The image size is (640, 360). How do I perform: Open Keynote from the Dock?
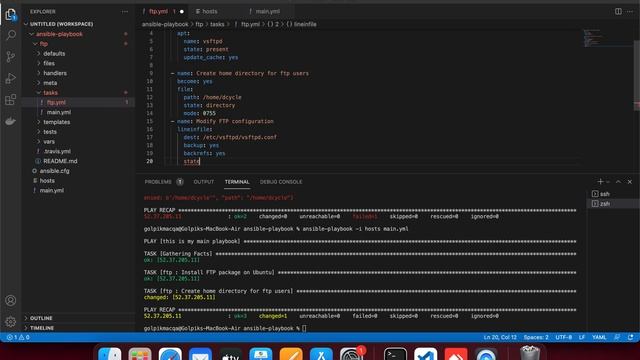(260, 355)
